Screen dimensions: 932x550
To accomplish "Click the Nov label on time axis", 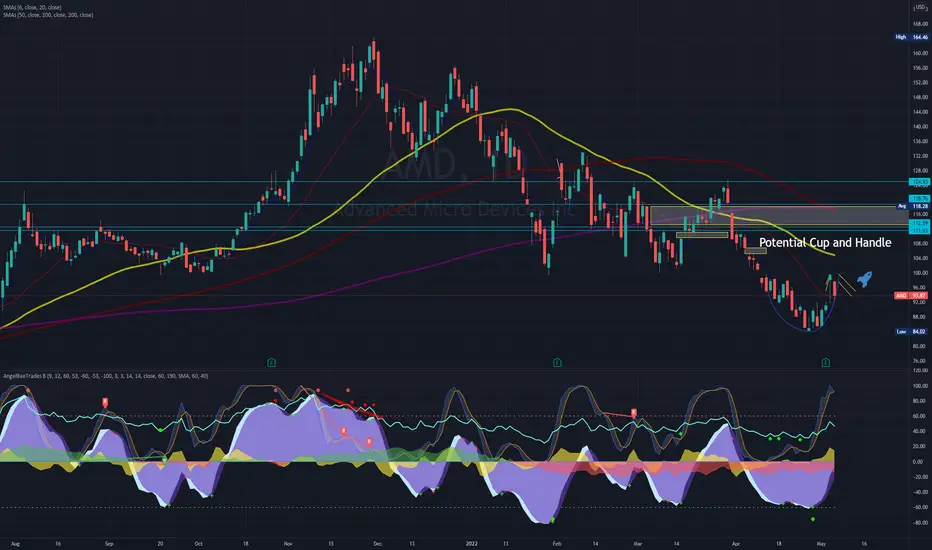I will pos(288,543).
